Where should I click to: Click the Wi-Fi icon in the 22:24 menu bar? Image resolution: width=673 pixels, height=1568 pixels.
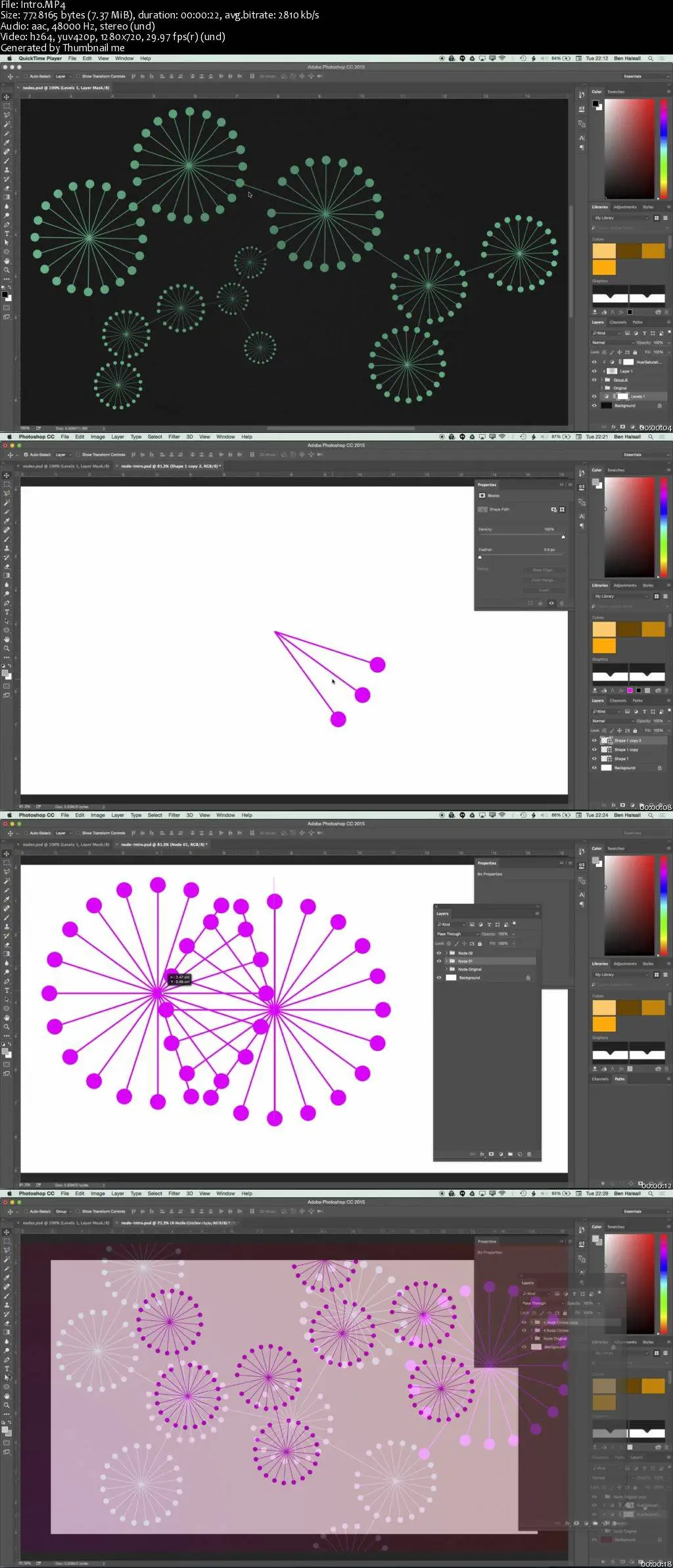pyautogui.click(x=501, y=815)
